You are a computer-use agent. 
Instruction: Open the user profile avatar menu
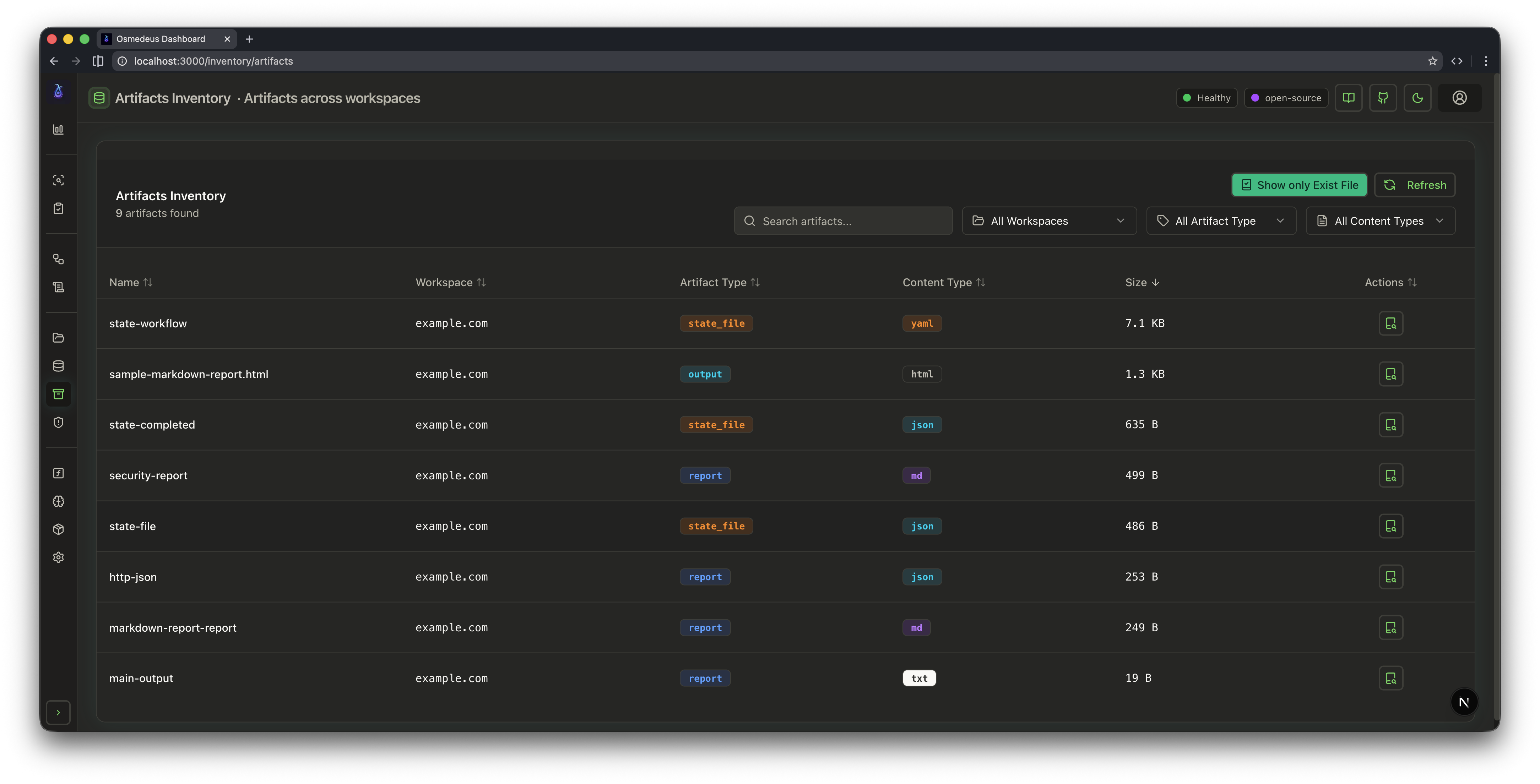(1460, 97)
